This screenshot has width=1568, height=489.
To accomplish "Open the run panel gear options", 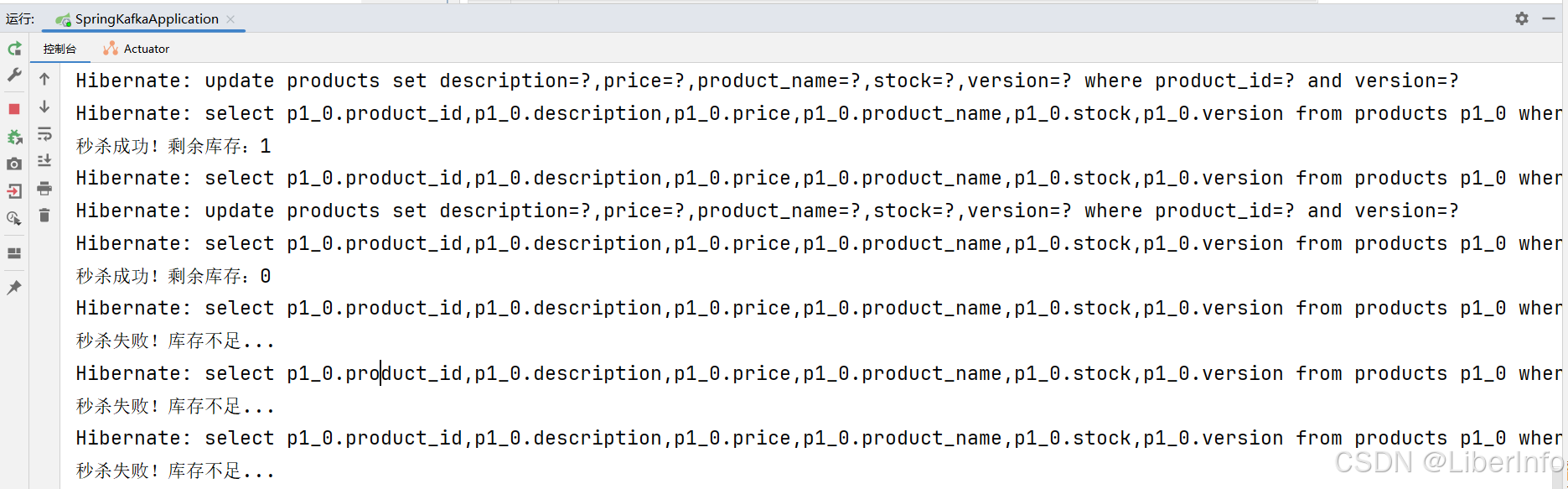I will (1522, 18).
